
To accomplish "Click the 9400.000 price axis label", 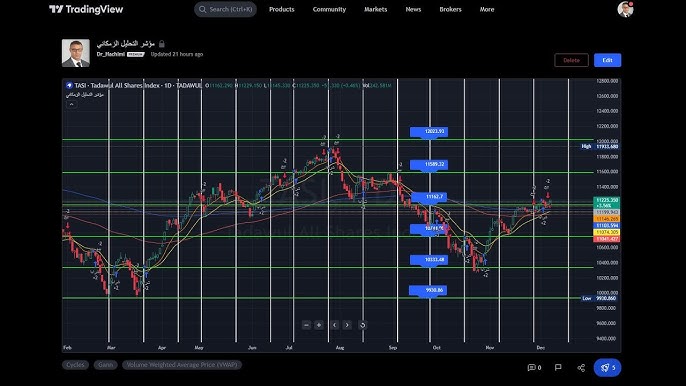I will coord(607,338).
